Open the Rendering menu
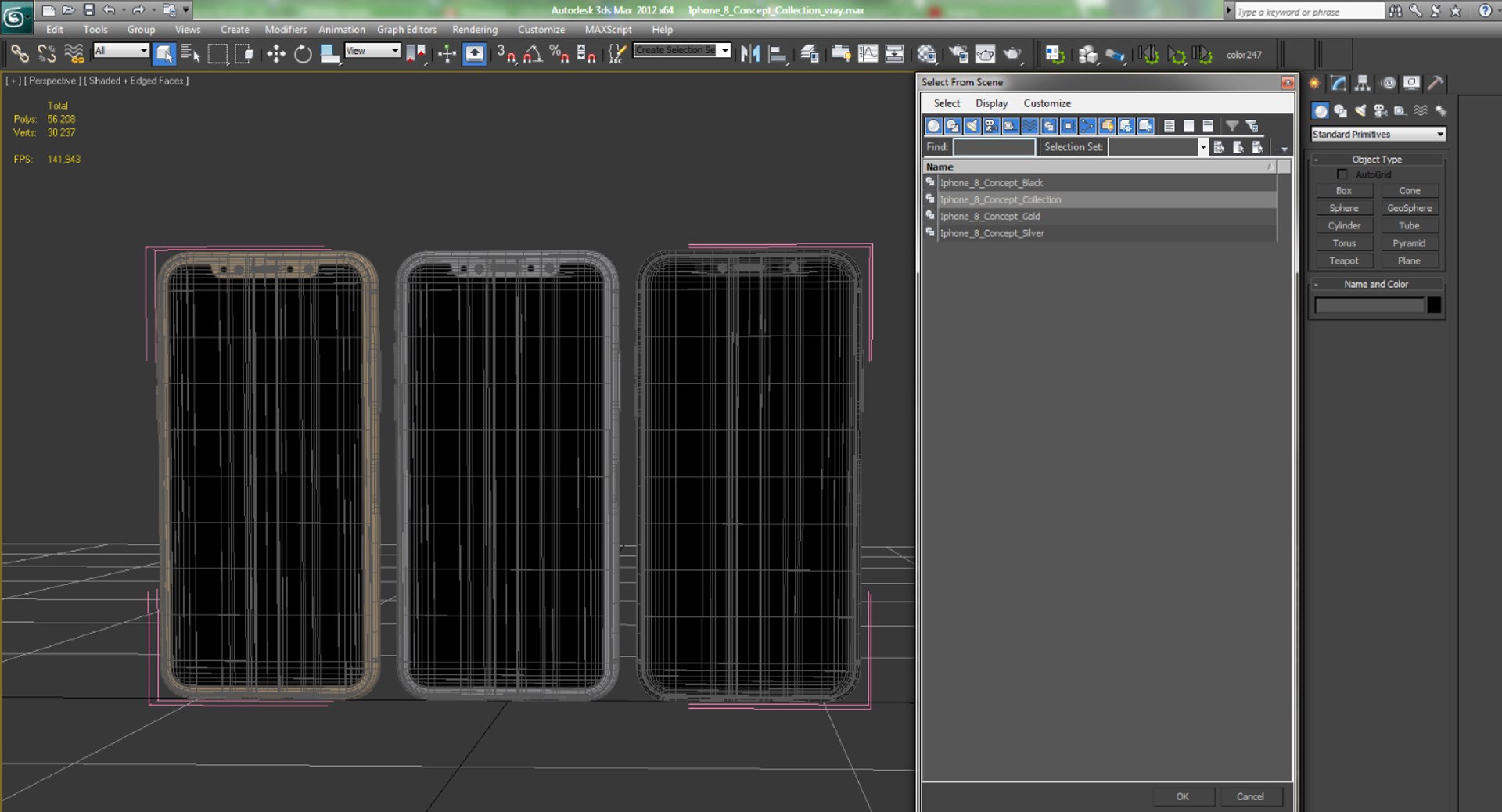The width and height of the screenshot is (1502, 812). pyautogui.click(x=475, y=30)
